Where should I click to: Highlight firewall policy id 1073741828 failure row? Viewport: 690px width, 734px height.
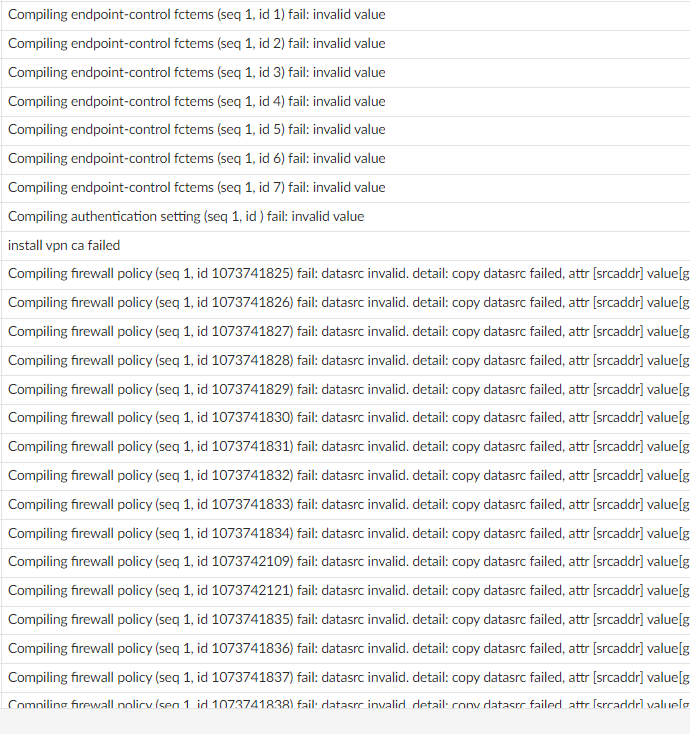click(x=345, y=360)
